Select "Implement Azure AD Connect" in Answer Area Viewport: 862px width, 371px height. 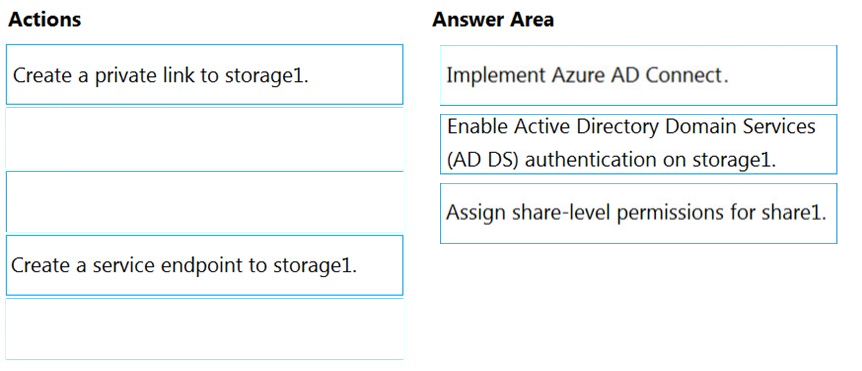click(x=638, y=75)
